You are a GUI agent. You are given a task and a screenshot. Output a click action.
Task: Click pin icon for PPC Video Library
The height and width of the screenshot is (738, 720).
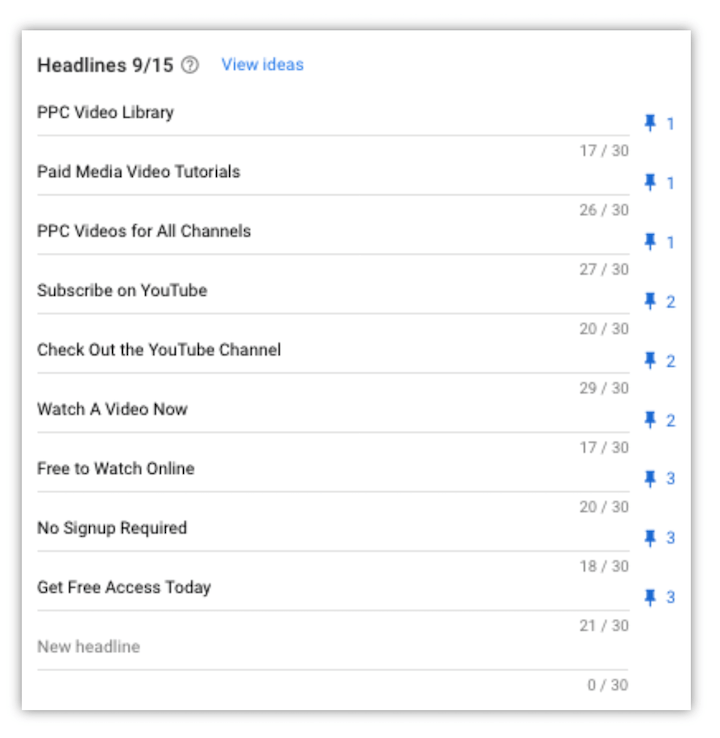point(650,123)
